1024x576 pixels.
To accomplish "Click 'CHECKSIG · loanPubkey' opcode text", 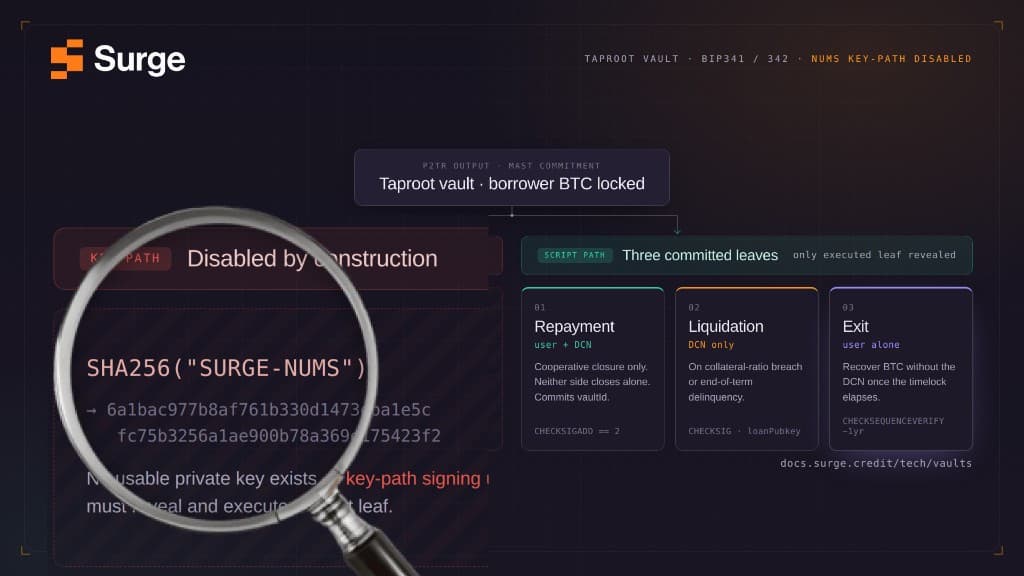I will (744, 431).
